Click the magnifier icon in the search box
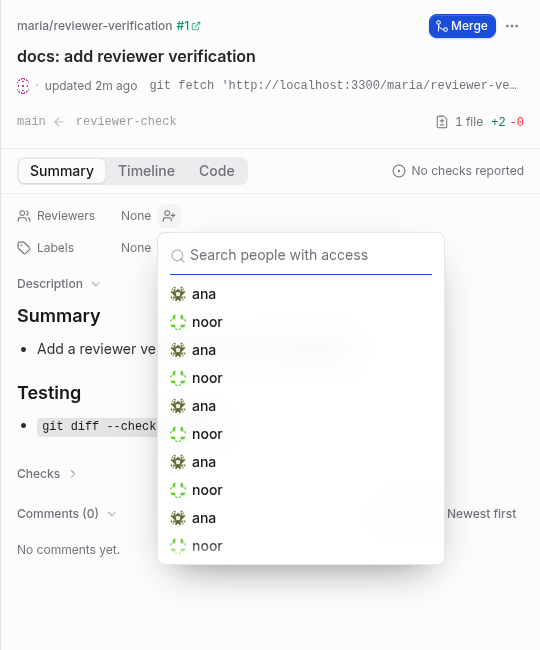Screen dimensions: 540x650 178,256
